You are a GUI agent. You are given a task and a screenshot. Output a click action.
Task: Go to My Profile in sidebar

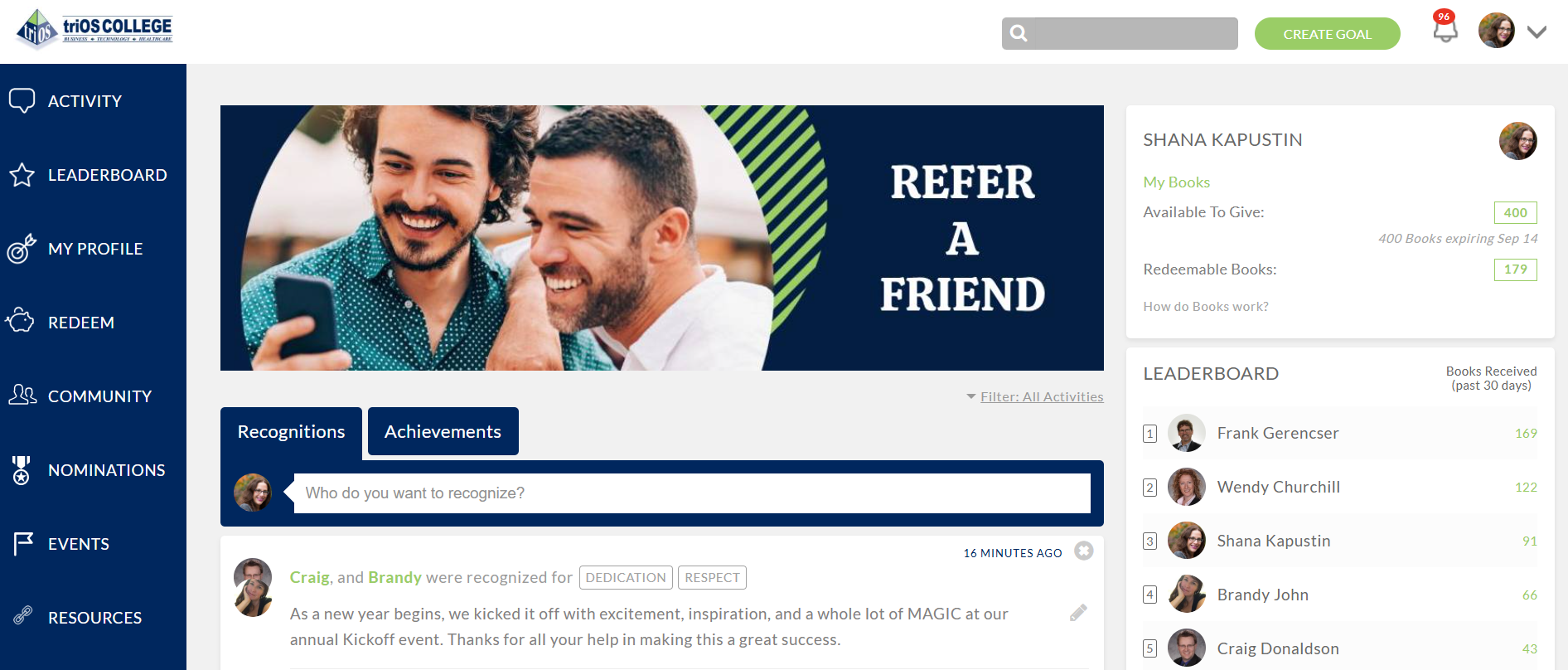point(93,249)
